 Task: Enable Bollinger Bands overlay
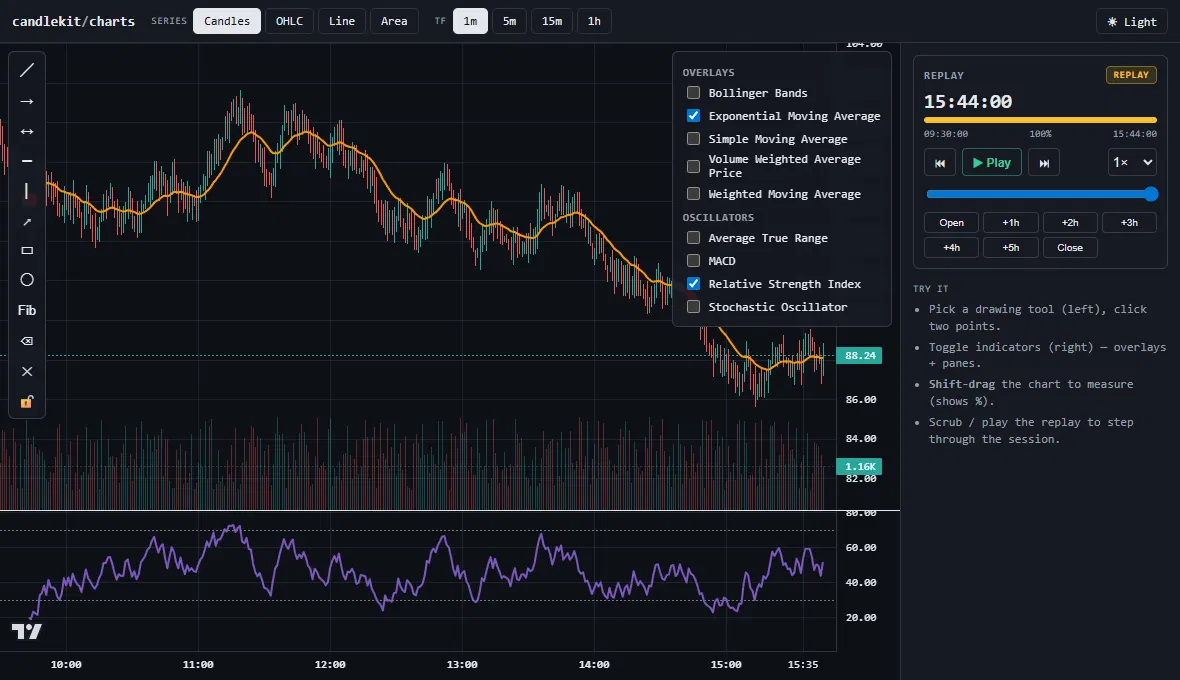click(x=693, y=93)
